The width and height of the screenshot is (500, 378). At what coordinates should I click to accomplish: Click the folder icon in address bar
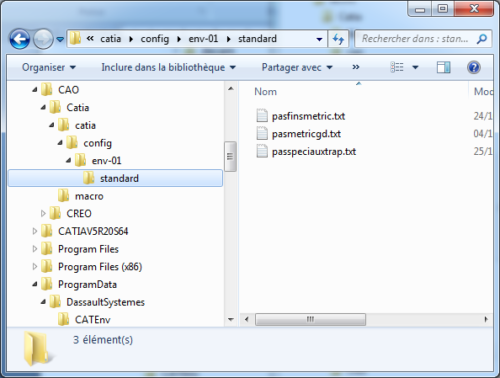point(75,39)
